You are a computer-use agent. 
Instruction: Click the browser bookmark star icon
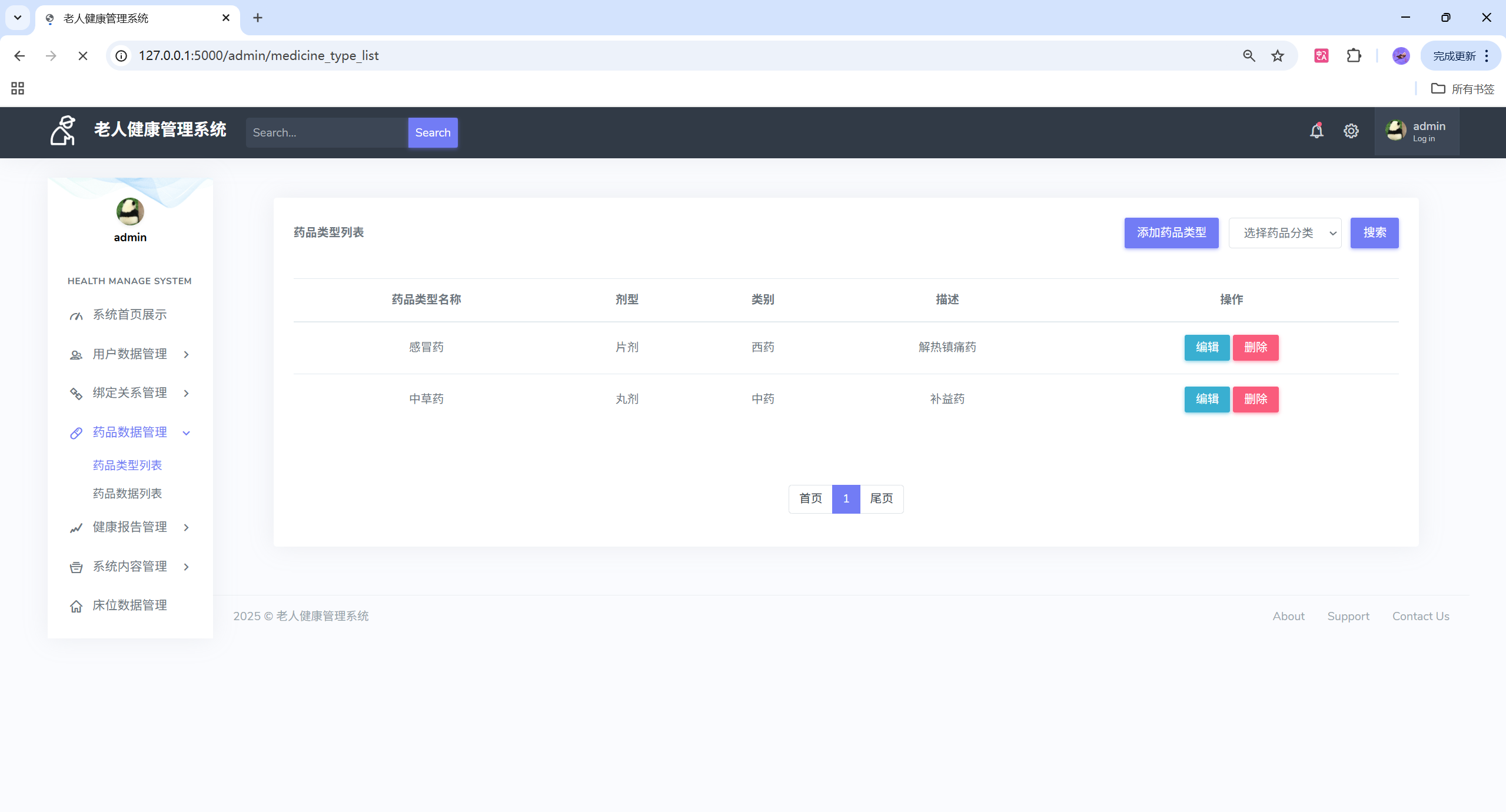click(x=1277, y=56)
